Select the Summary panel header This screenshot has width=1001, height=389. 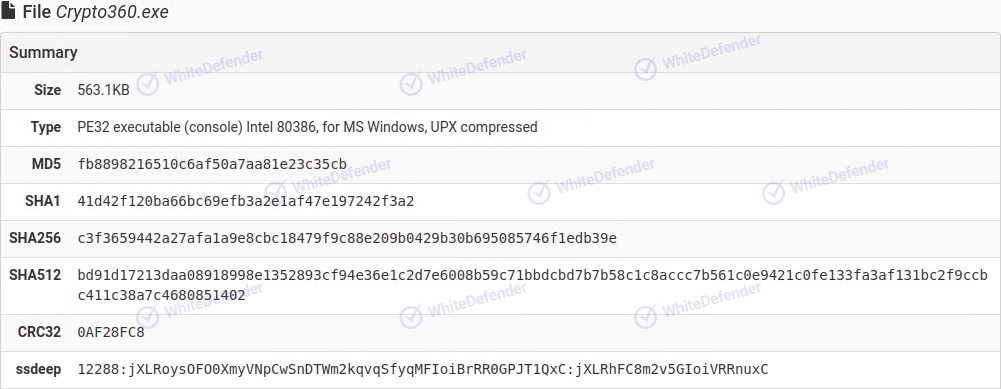[500, 52]
